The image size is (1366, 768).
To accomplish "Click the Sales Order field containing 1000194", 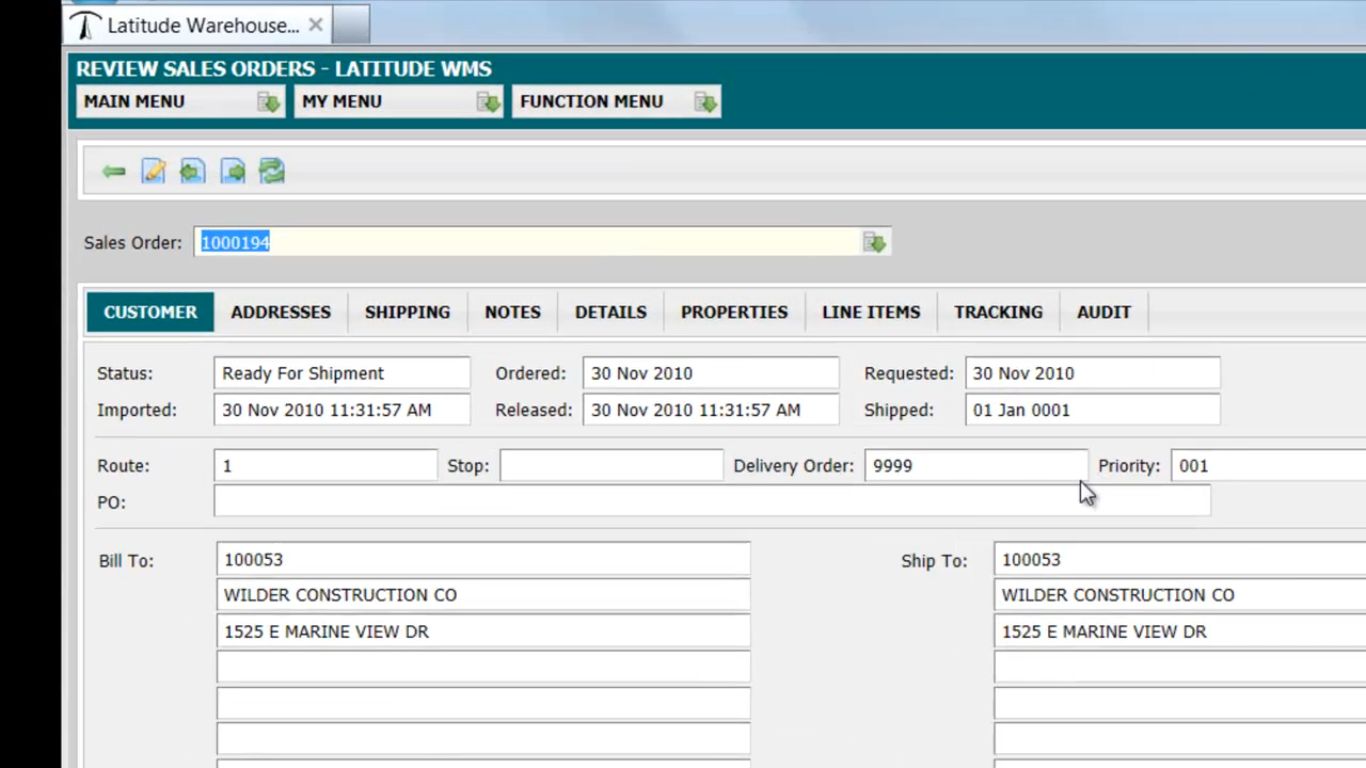I will 528,242.
